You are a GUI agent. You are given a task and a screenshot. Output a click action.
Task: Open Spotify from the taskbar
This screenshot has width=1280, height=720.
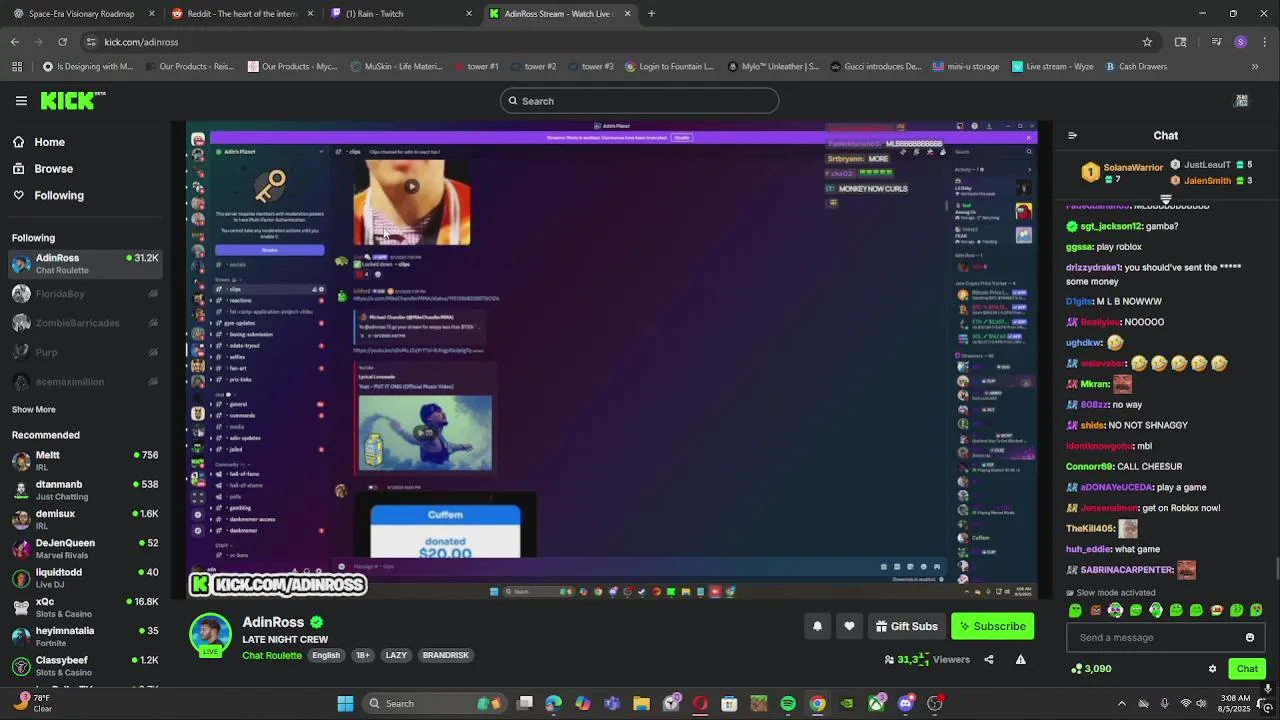tap(788, 704)
